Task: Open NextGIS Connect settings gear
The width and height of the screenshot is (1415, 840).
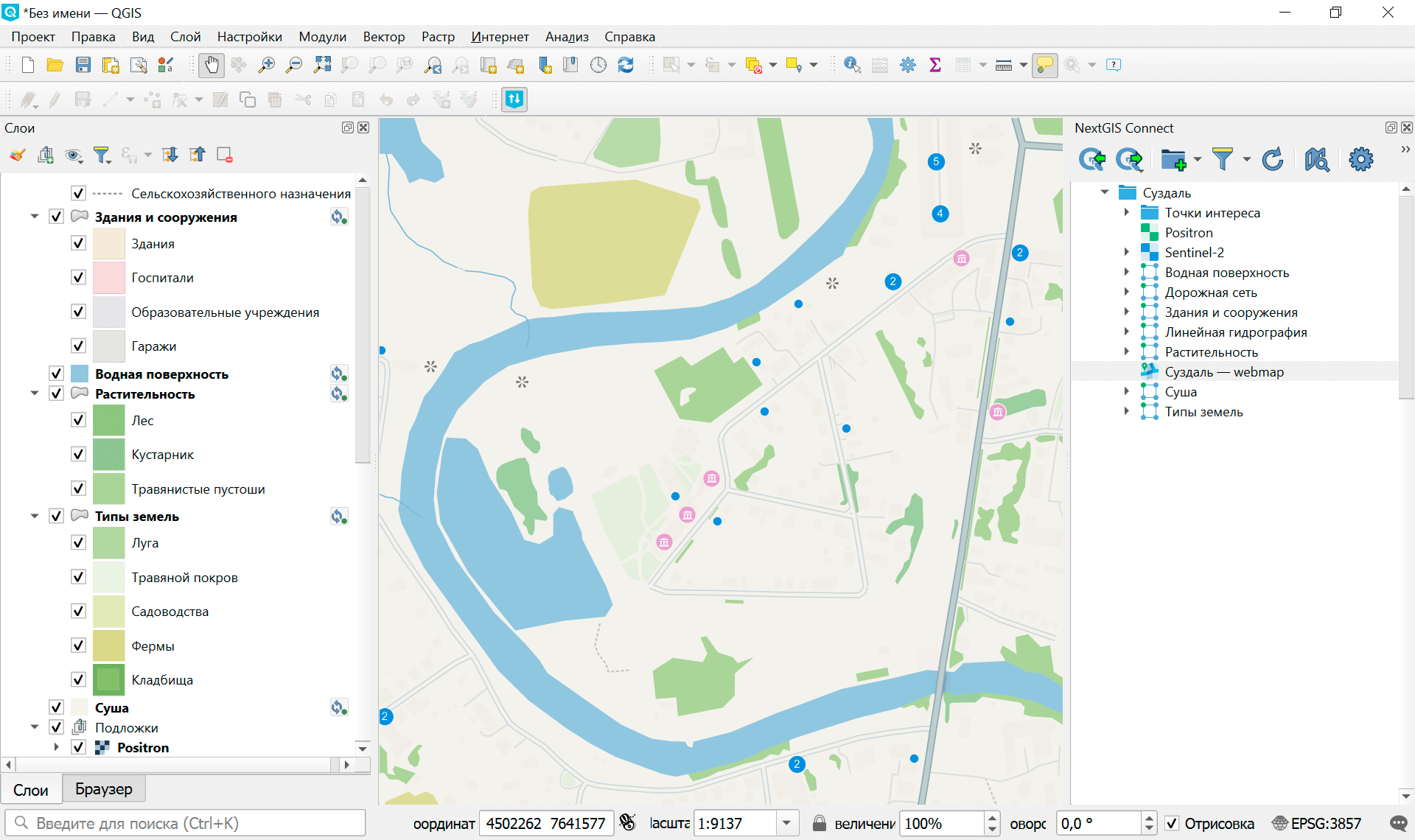Action: coord(1360,159)
